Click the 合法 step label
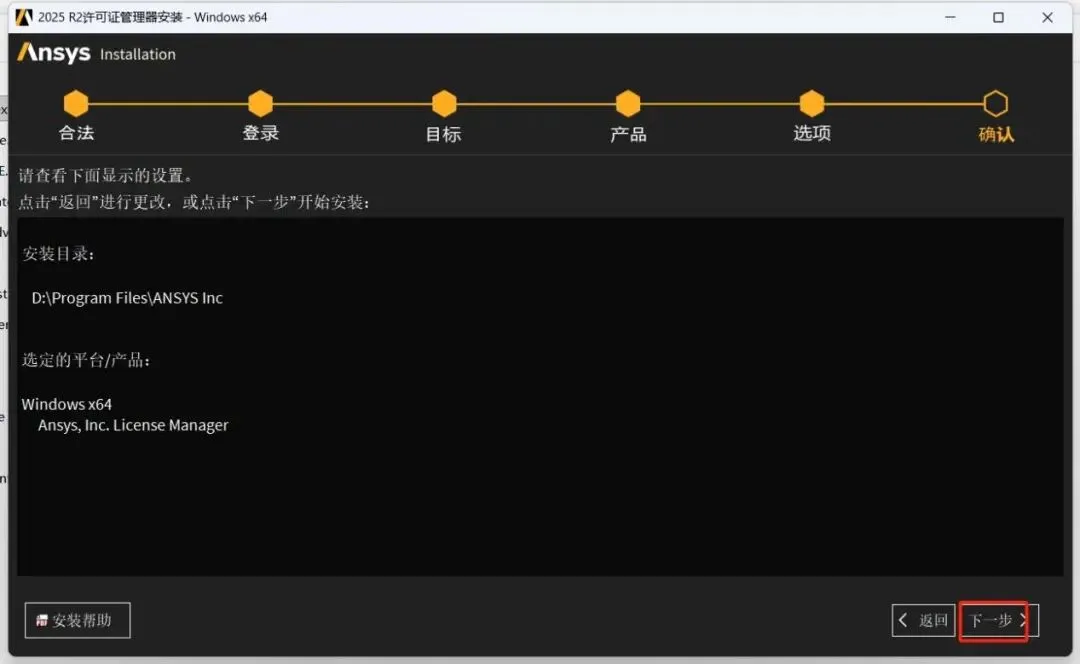 tap(76, 133)
